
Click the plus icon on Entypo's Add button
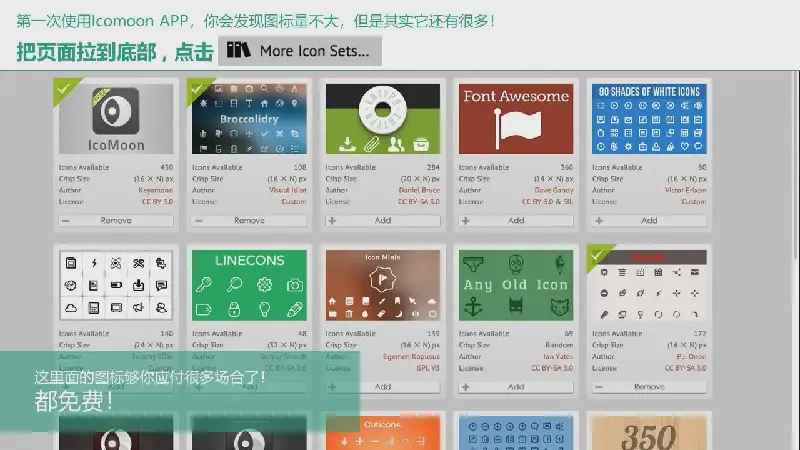(332, 221)
